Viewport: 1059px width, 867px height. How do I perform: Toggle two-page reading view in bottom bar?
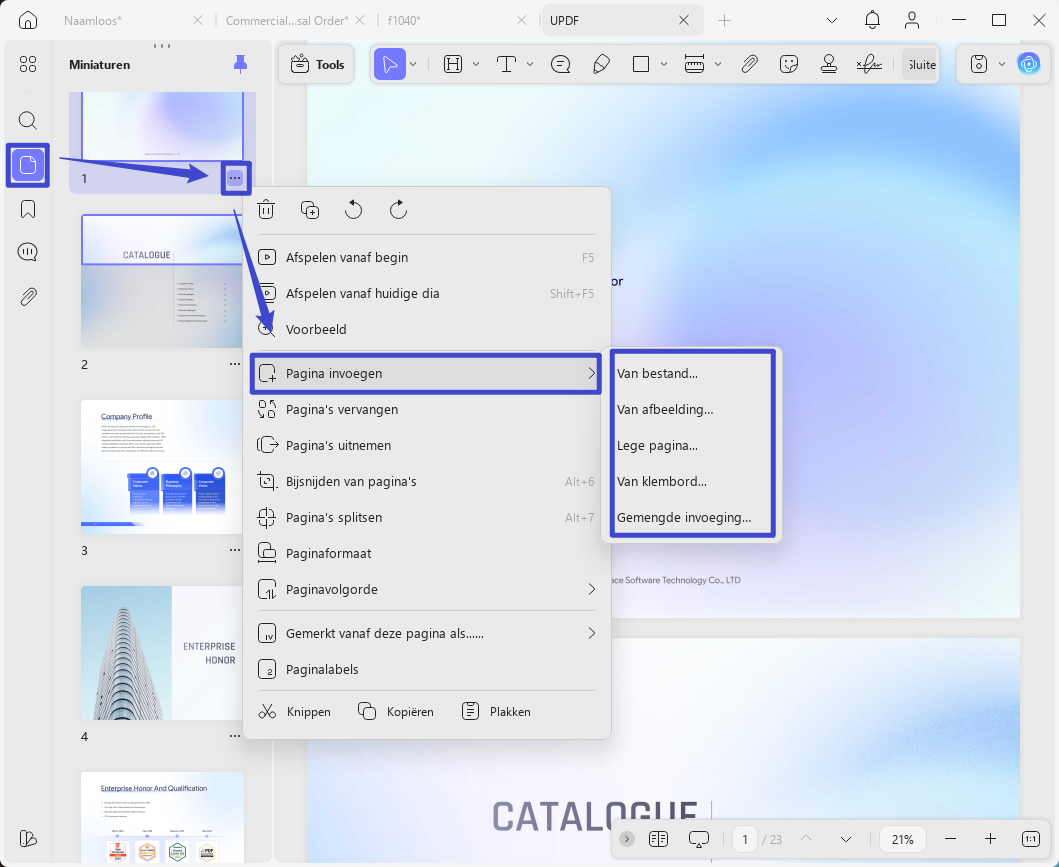click(x=658, y=839)
